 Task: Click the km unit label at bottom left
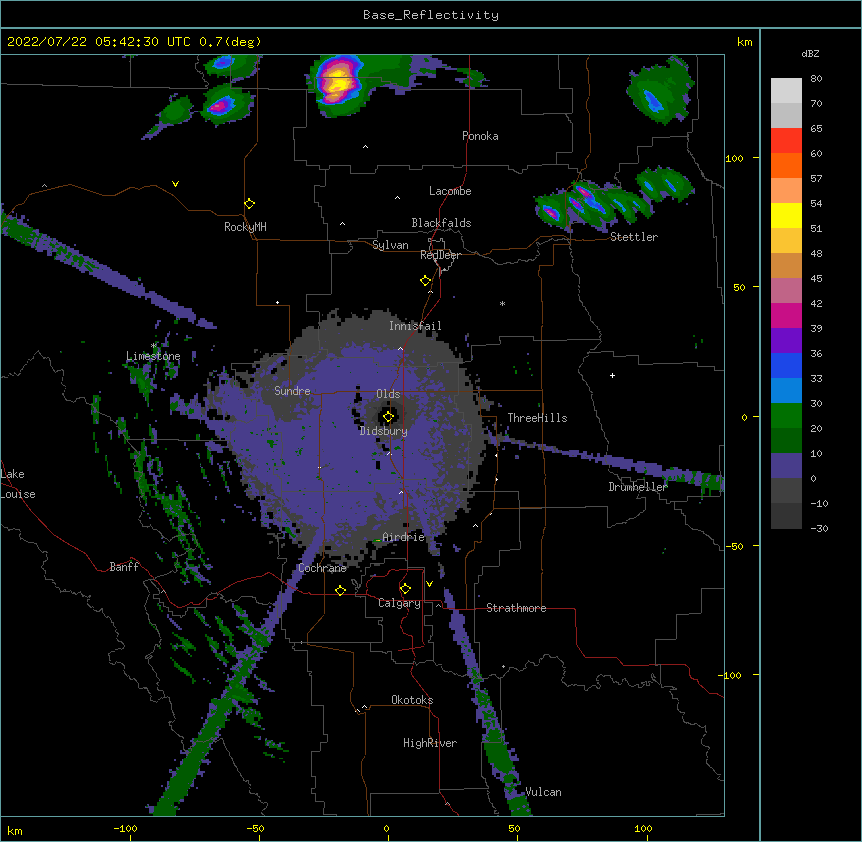(15, 830)
